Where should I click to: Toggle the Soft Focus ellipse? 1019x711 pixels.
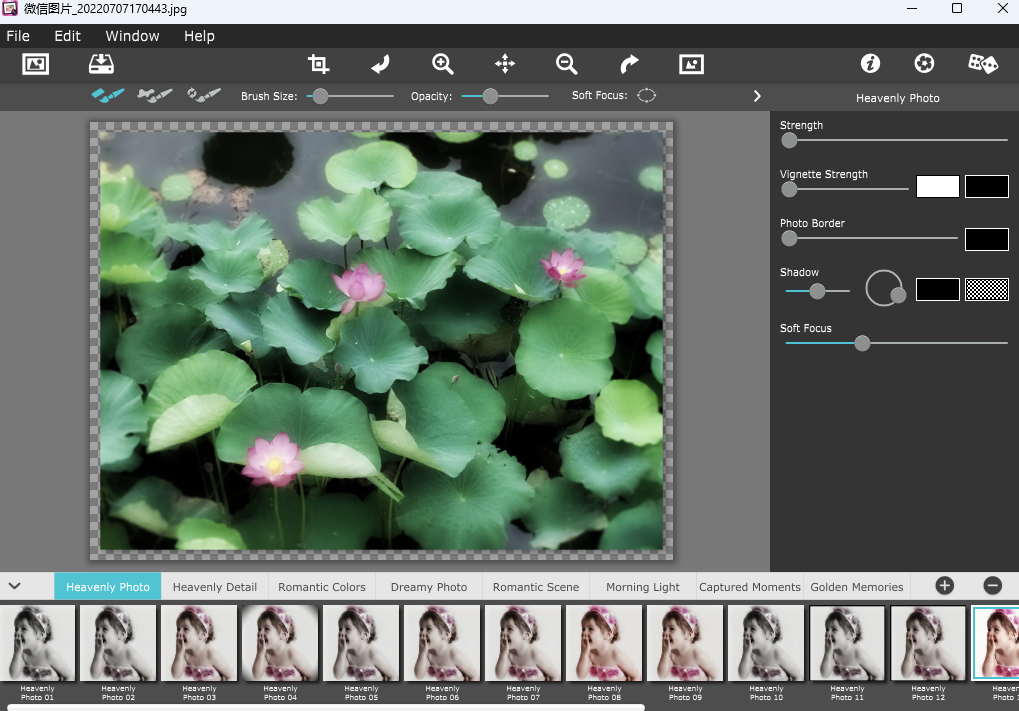(x=647, y=96)
